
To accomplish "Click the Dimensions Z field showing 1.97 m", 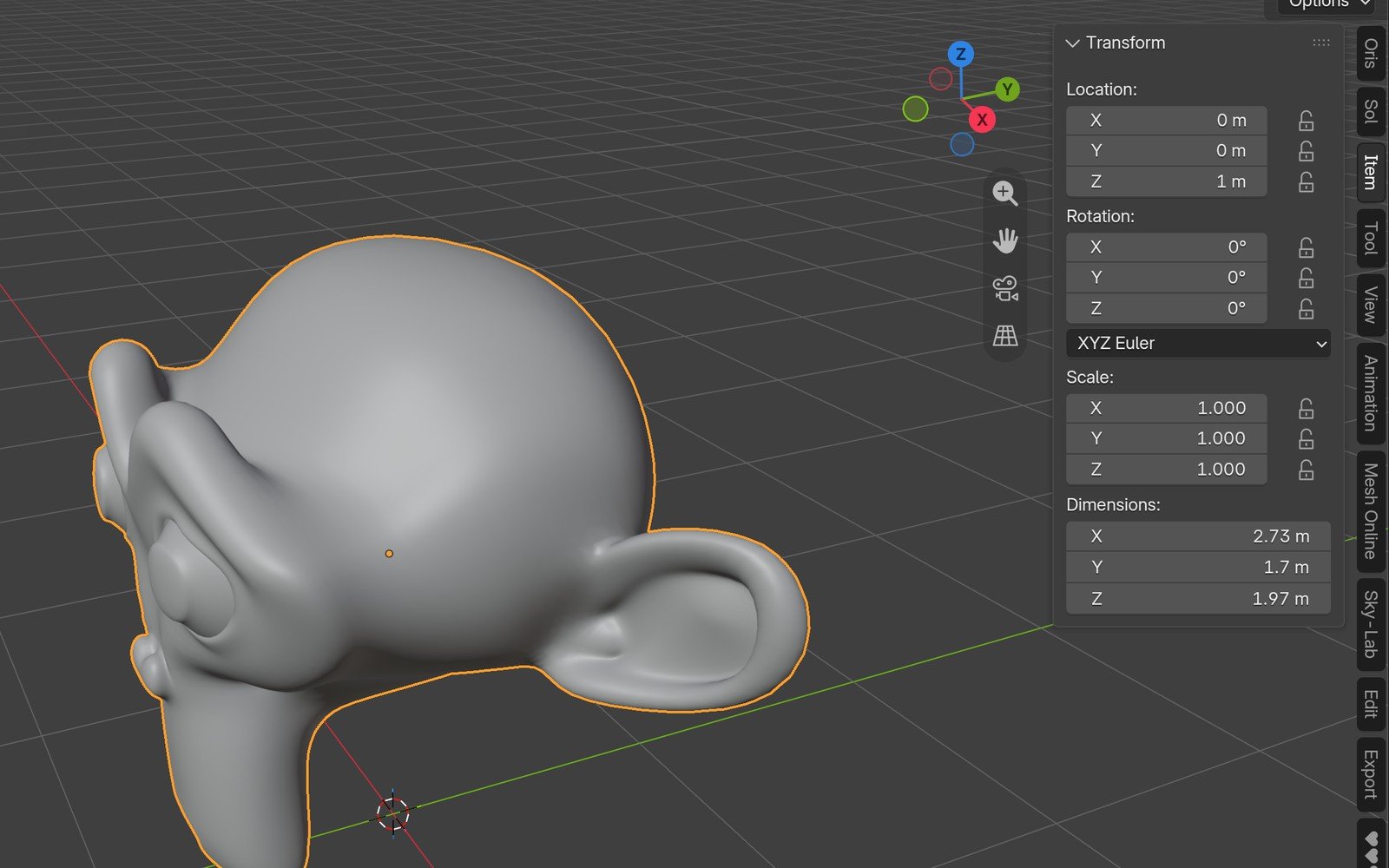I will pos(1198,599).
